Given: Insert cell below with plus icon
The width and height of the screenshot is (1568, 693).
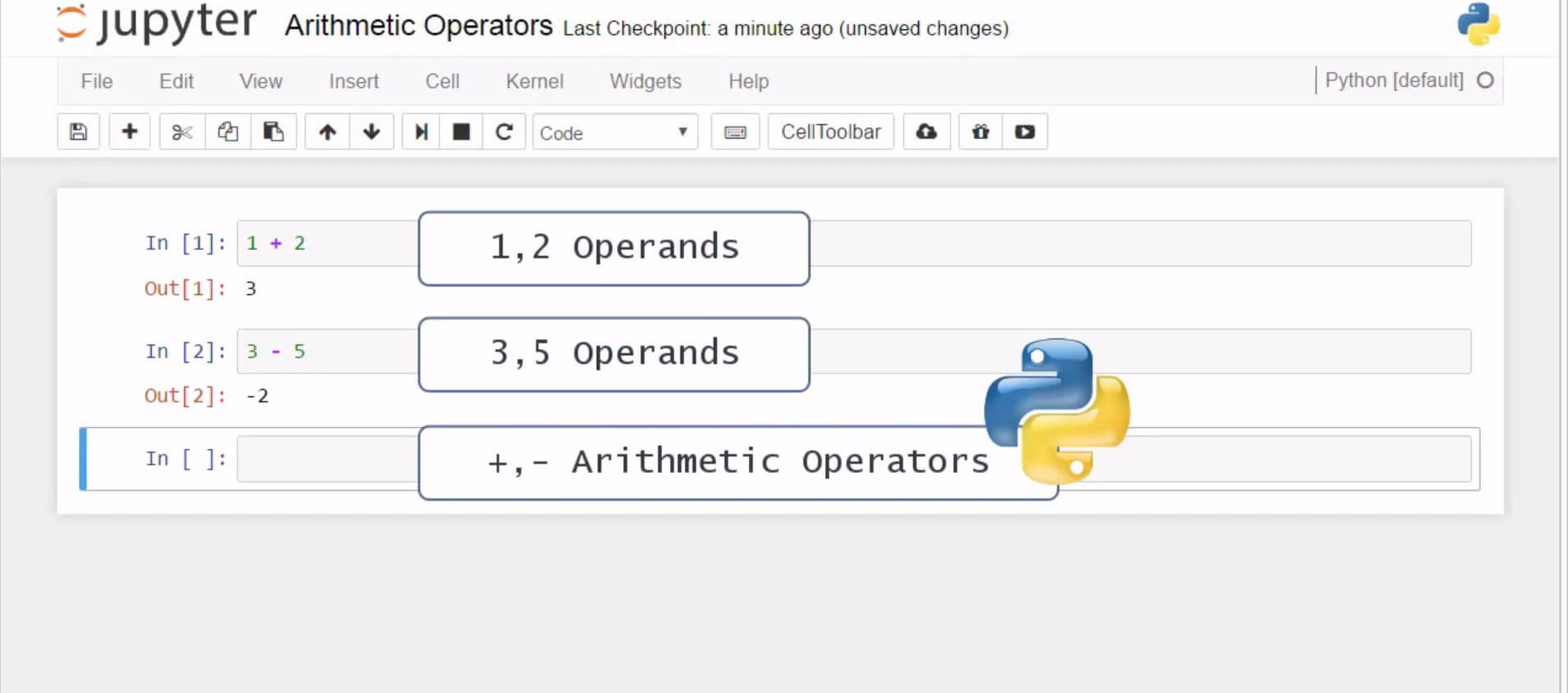Looking at the screenshot, I should [x=130, y=131].
